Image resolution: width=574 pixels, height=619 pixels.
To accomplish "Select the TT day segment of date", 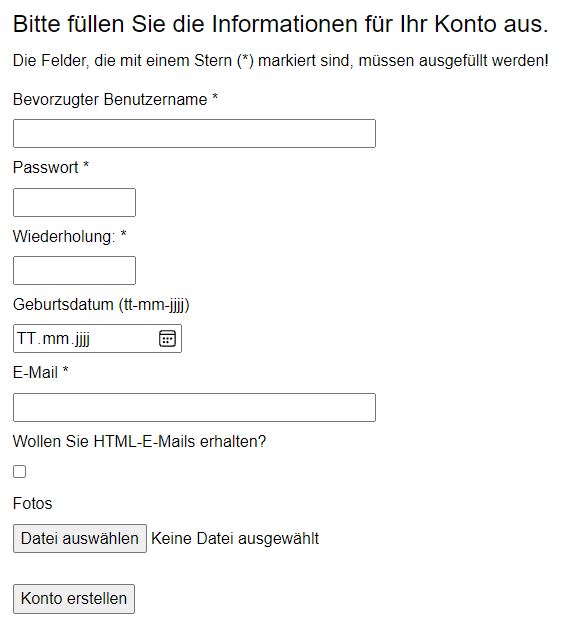I will coord(26,339).
